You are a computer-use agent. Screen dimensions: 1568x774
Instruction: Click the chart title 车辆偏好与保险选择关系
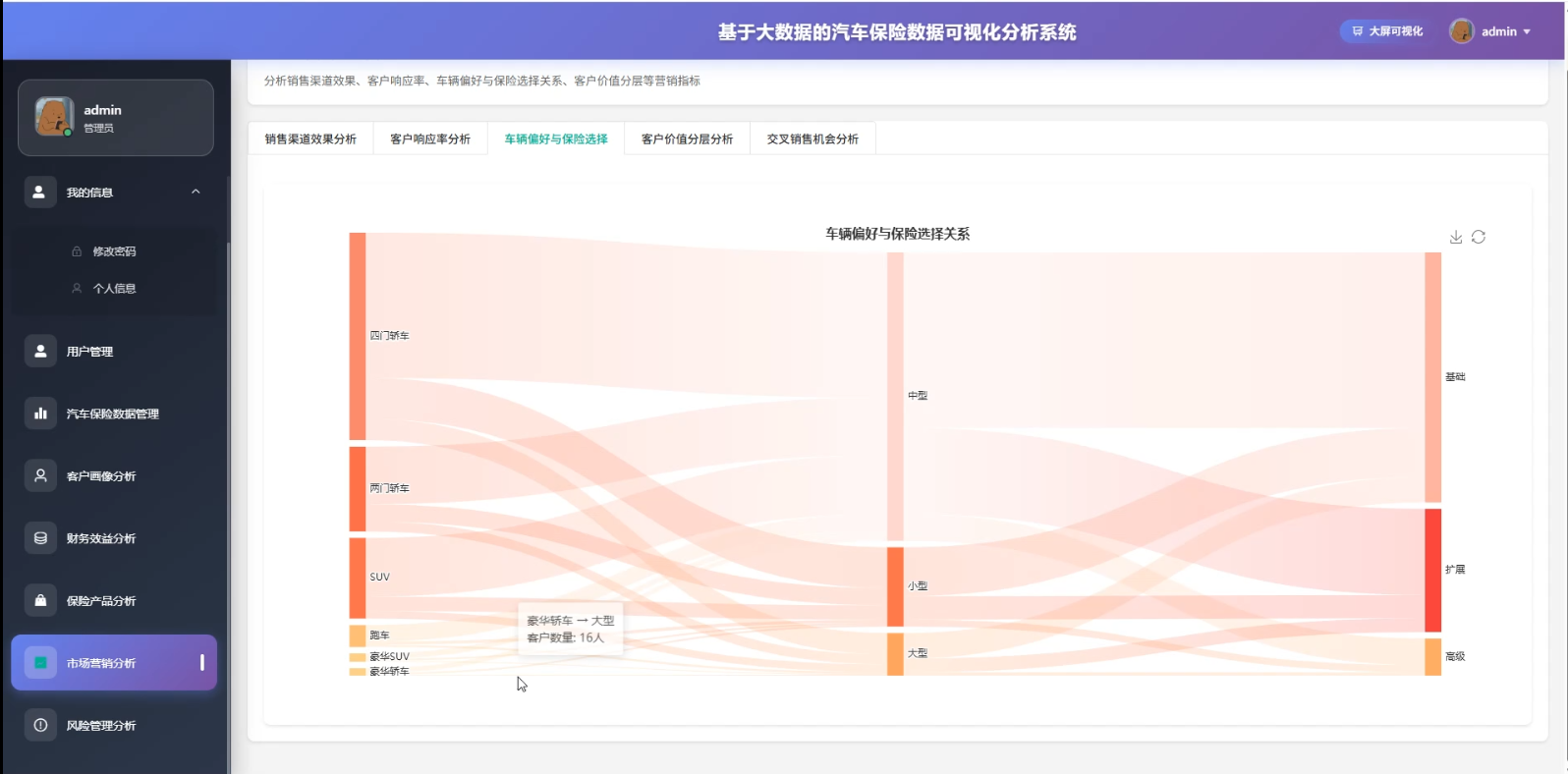pyautogui.click(x=897, y=234)
